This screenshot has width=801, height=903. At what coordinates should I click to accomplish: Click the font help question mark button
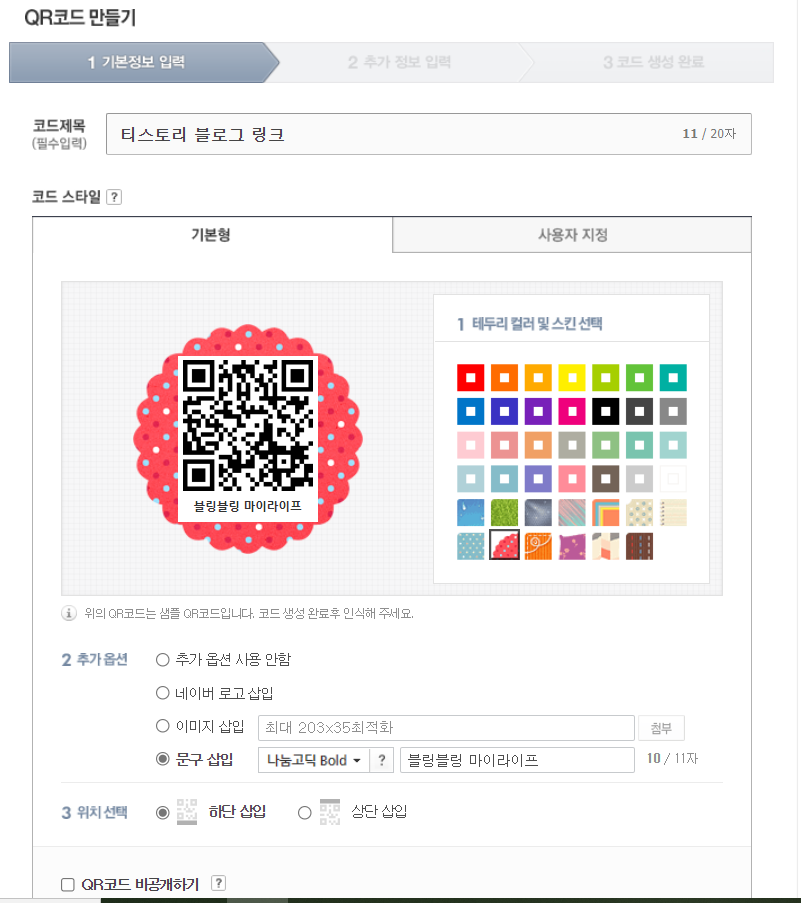(x=382, y=760)
